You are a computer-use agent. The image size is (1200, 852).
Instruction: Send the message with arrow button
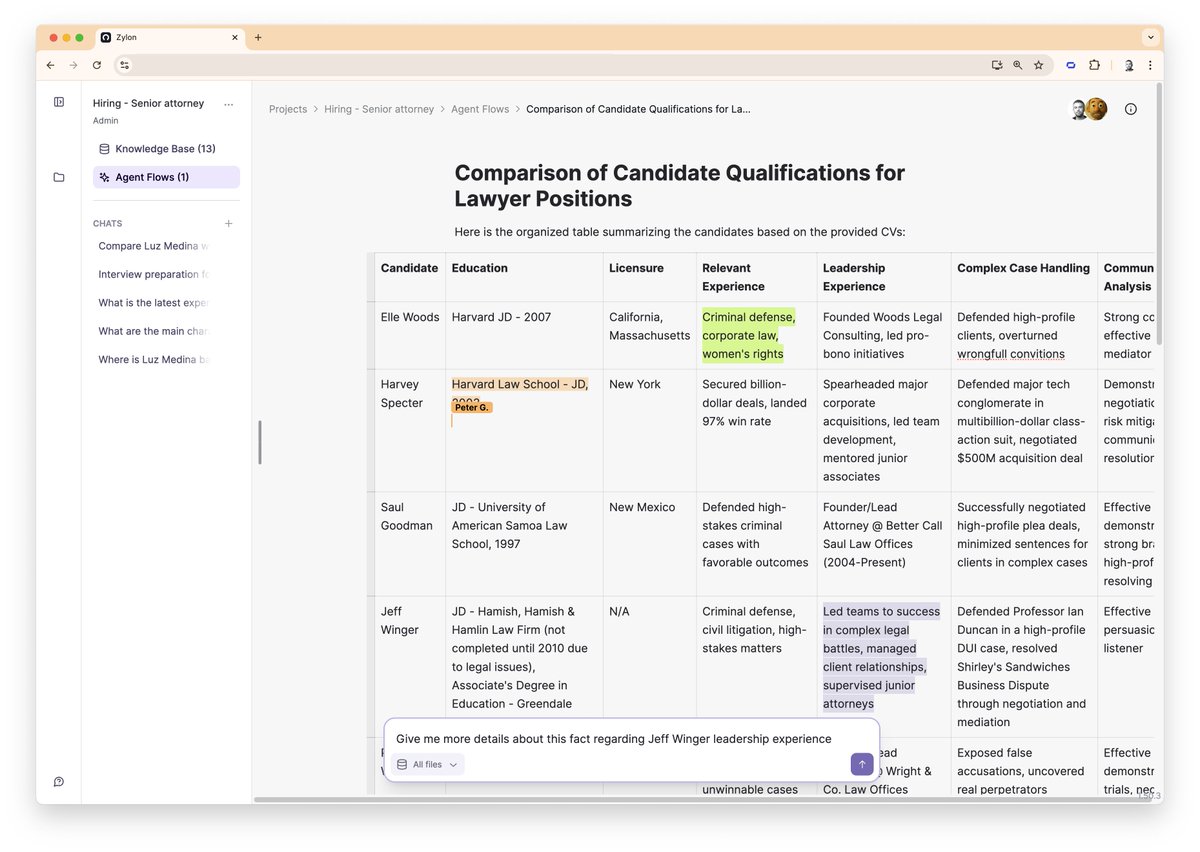pos(862,764)
